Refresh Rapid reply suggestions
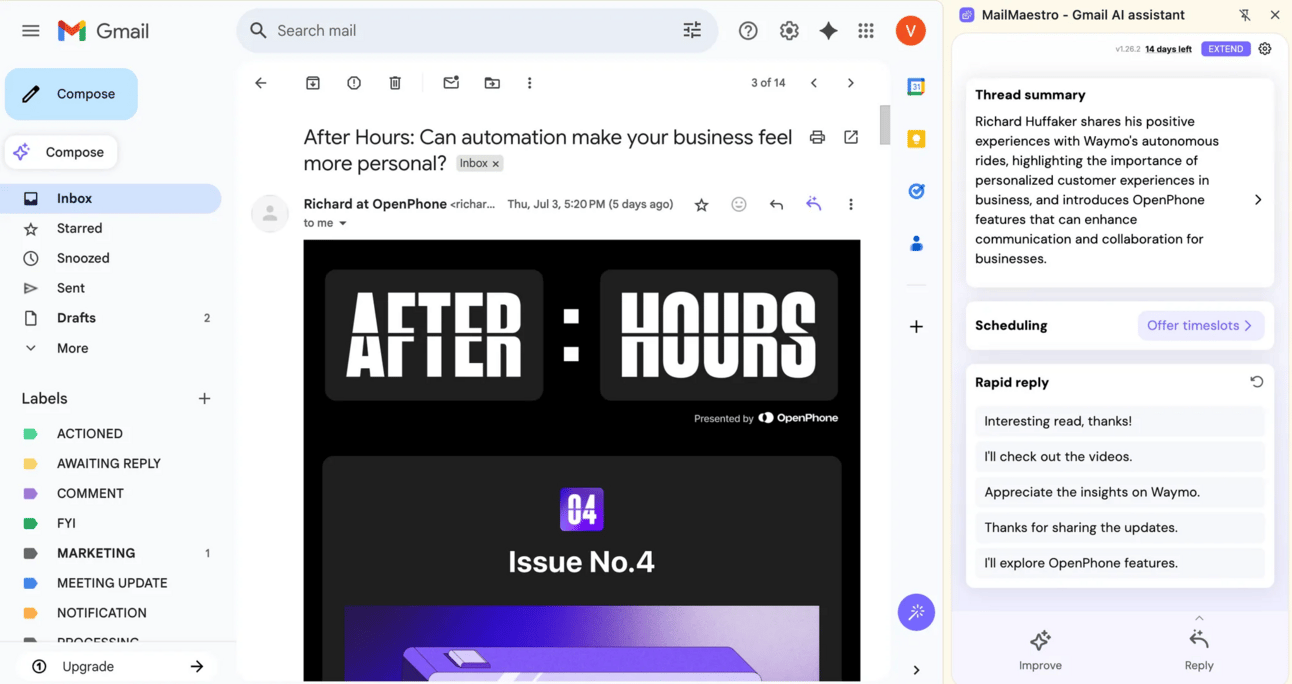 1257,382
